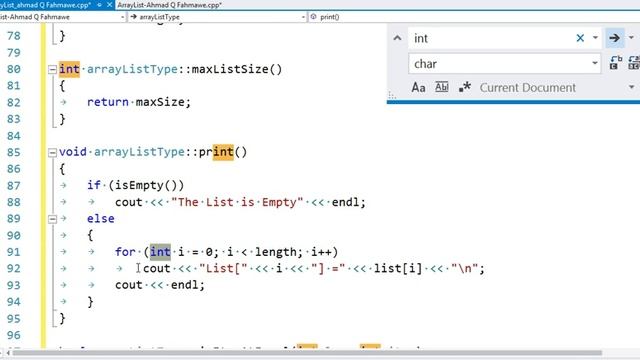Viewport: 640px width, 360px height.
Task: Click the "\n" string on line 92
Action: (x=464, y=269)
